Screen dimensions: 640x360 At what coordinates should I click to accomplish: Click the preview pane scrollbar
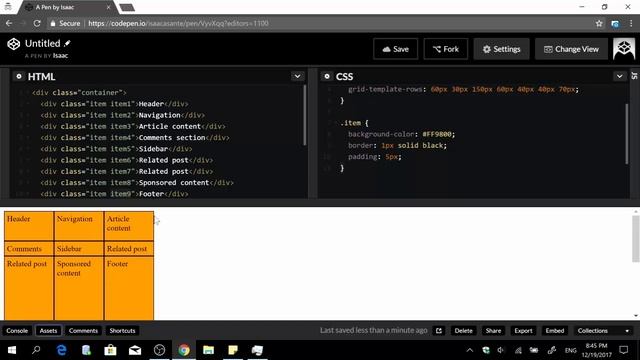[636, 239]
